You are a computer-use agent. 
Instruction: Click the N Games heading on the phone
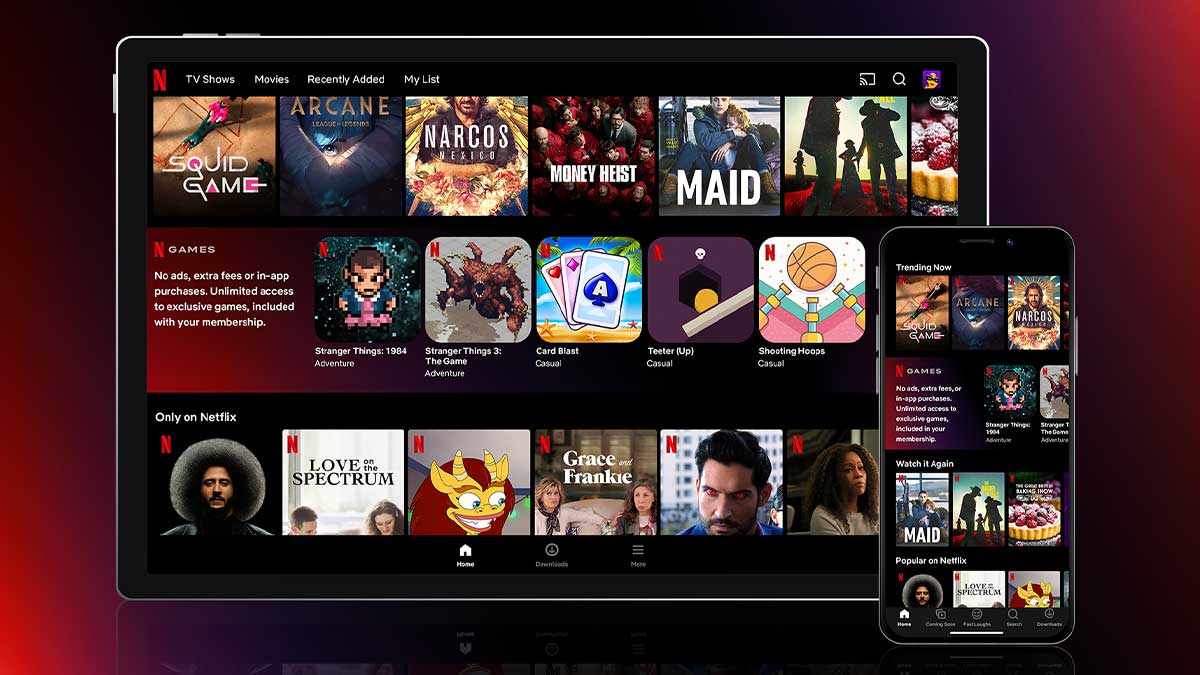[919, 371]
